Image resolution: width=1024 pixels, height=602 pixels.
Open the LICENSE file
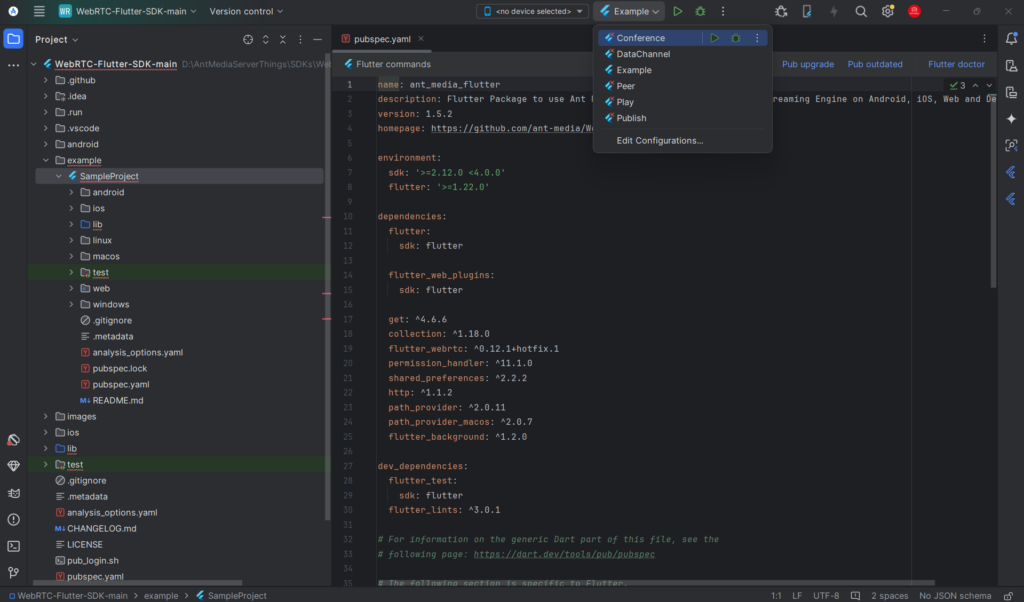coord(84,545)
